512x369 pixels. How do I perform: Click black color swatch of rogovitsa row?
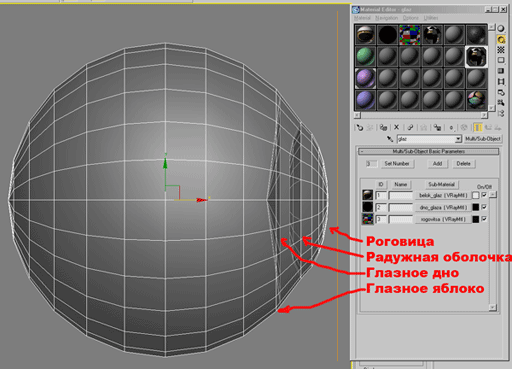476,219
